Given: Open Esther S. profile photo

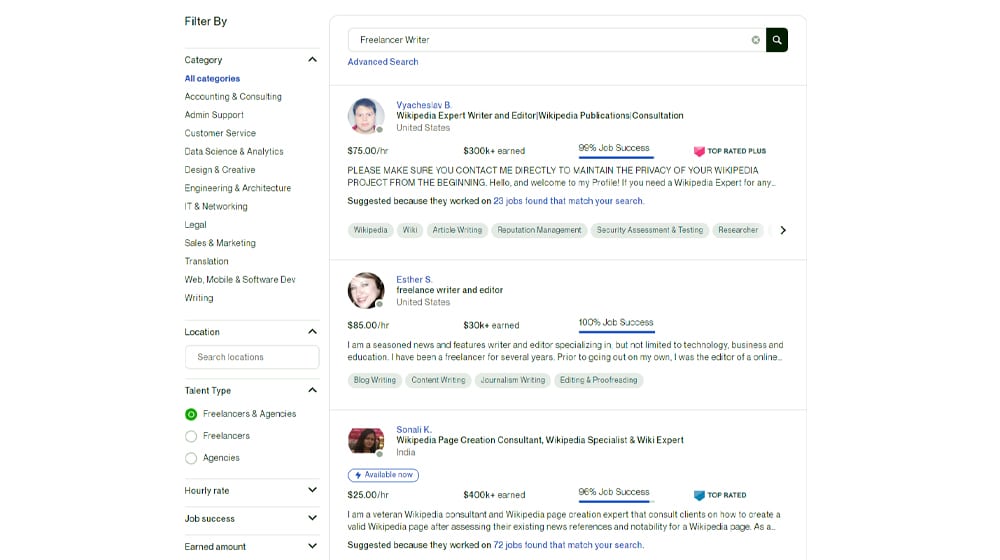Looking at the screenshot, I should click(x=365, y=290).
